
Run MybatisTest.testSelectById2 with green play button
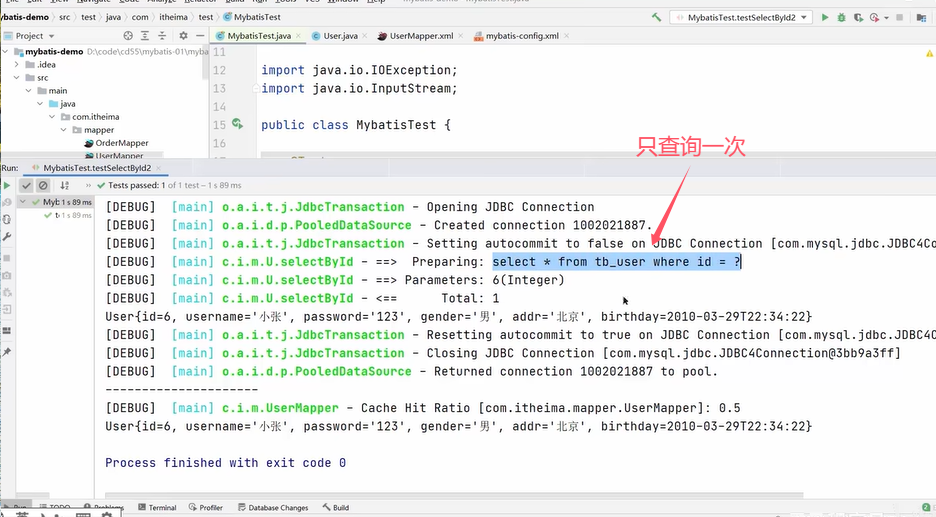(x=825, y=17)
